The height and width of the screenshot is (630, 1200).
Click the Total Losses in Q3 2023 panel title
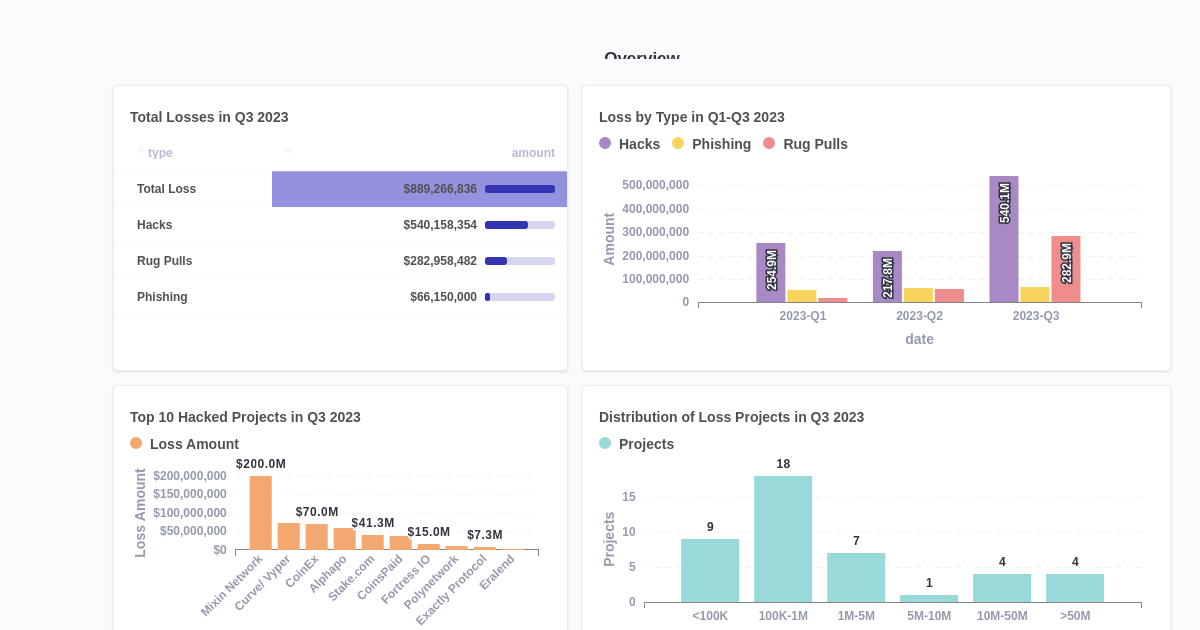[x=209, y=117]
